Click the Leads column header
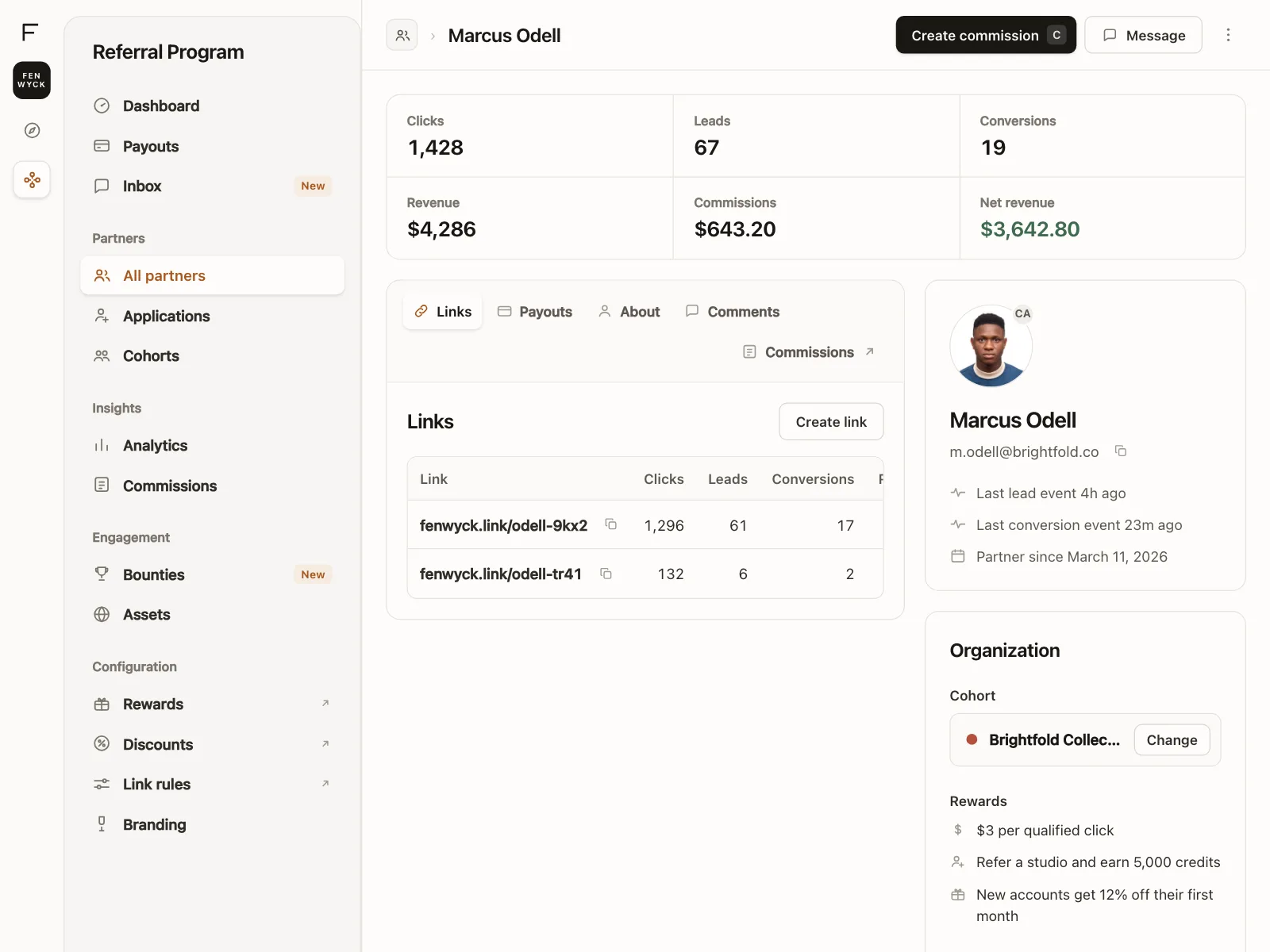1270x952 pixels. tap(728, 479)
